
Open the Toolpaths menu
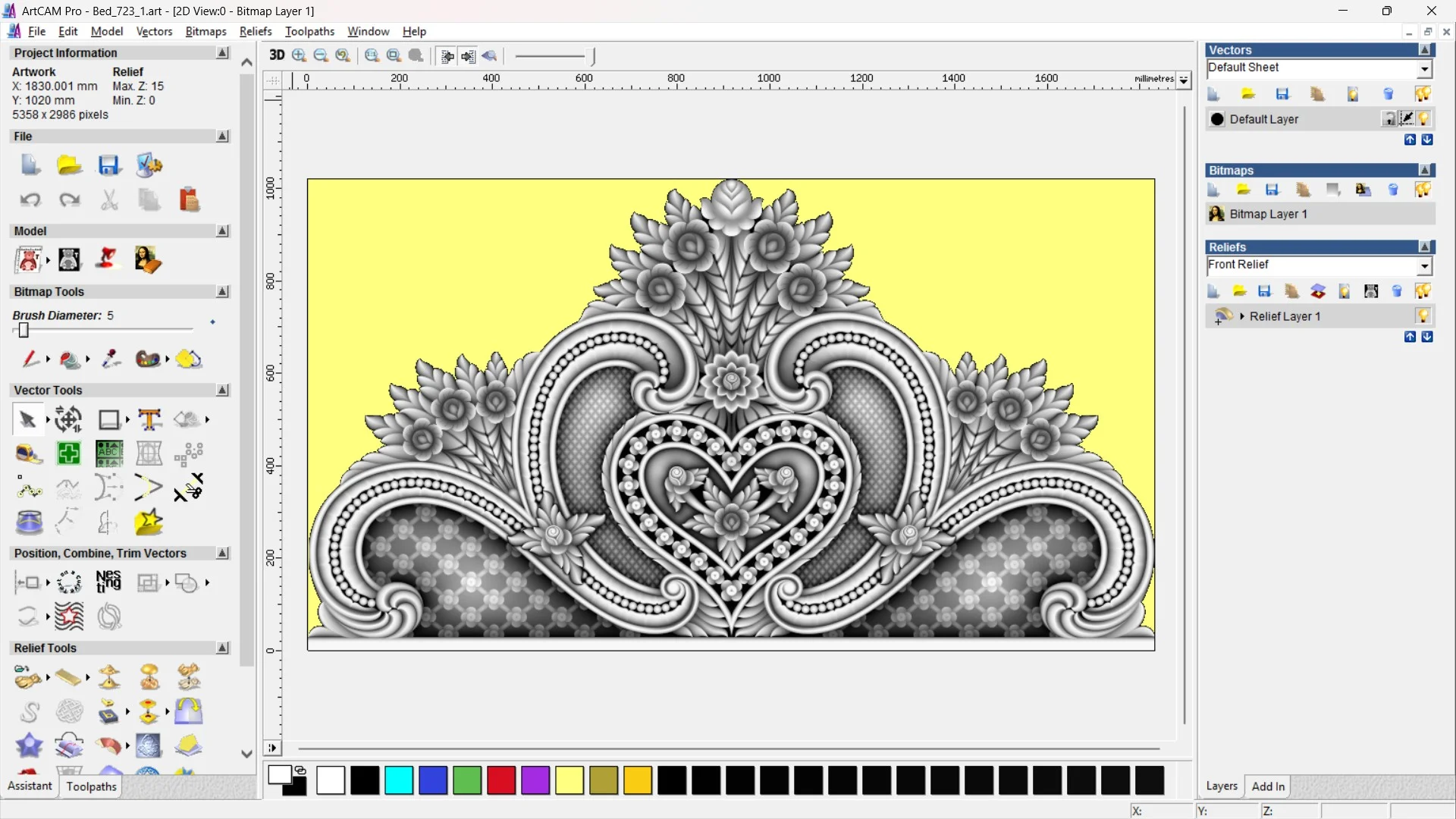tap(309, 31)
